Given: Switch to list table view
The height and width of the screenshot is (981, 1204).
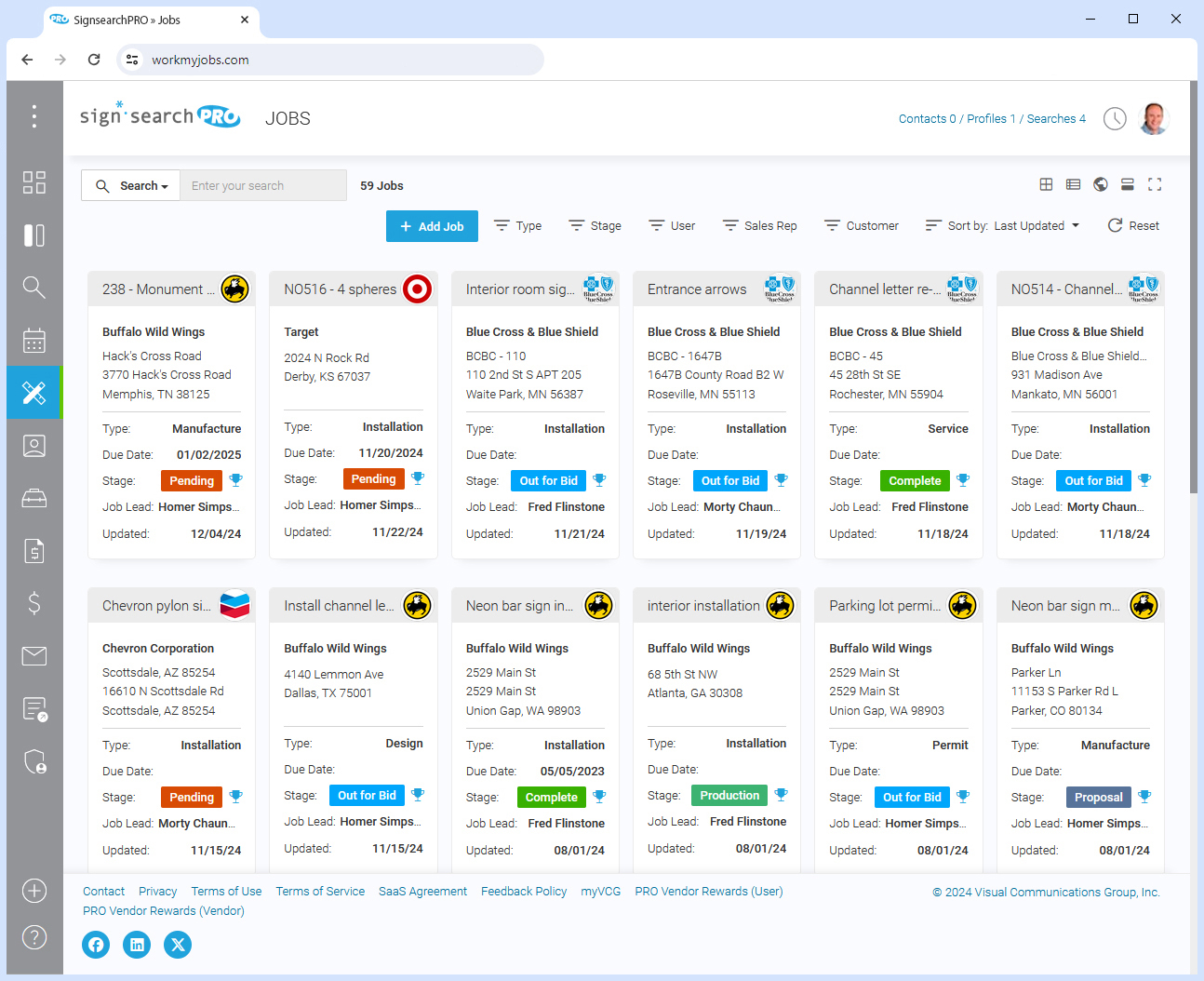Looking at the screenshot, I should click(1073, 184).
